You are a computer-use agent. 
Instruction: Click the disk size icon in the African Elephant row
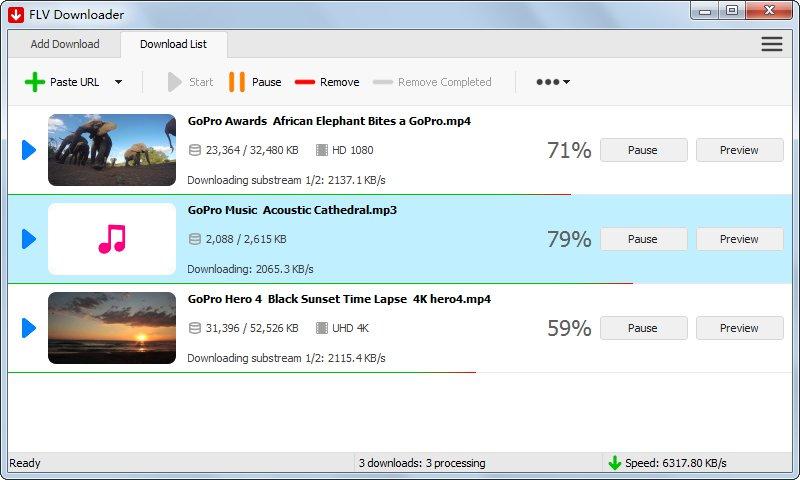coord(194,150)
